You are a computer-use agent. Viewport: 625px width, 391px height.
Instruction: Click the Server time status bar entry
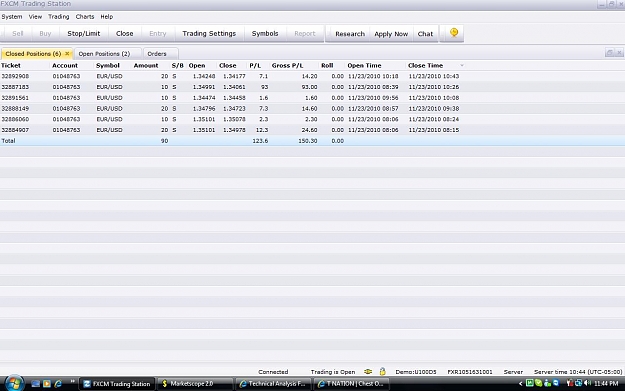[x=578, y=372]
